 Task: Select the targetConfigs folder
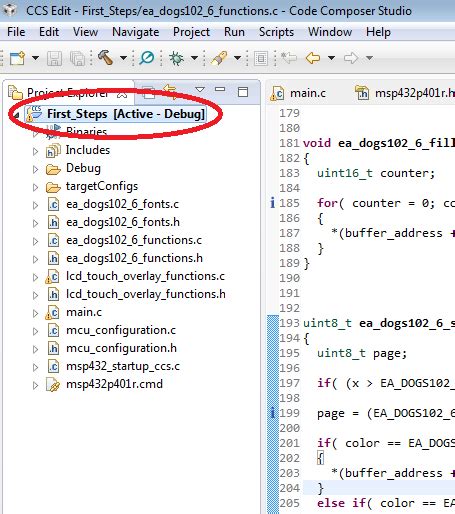click(102, 186)
